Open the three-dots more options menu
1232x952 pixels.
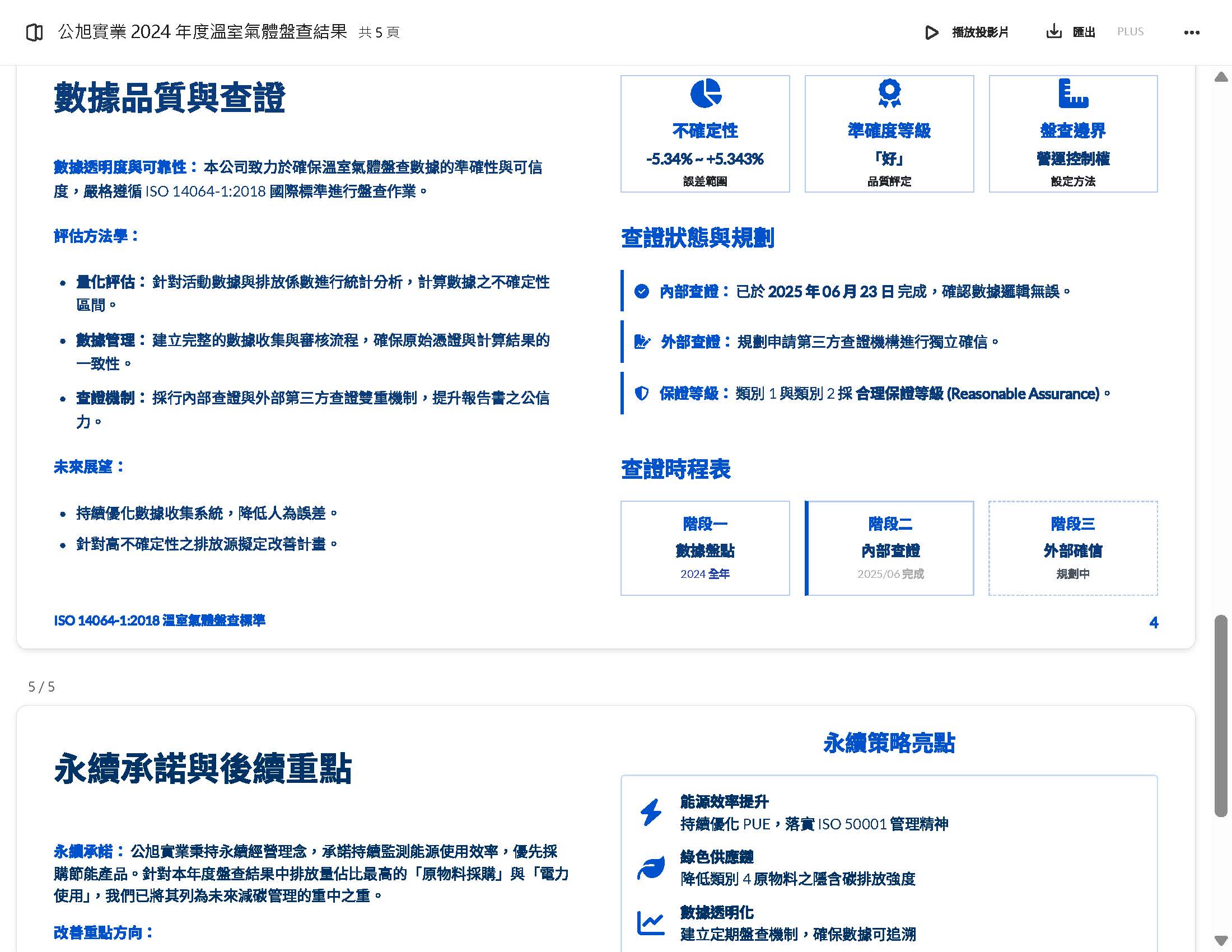click(1191, 32)
